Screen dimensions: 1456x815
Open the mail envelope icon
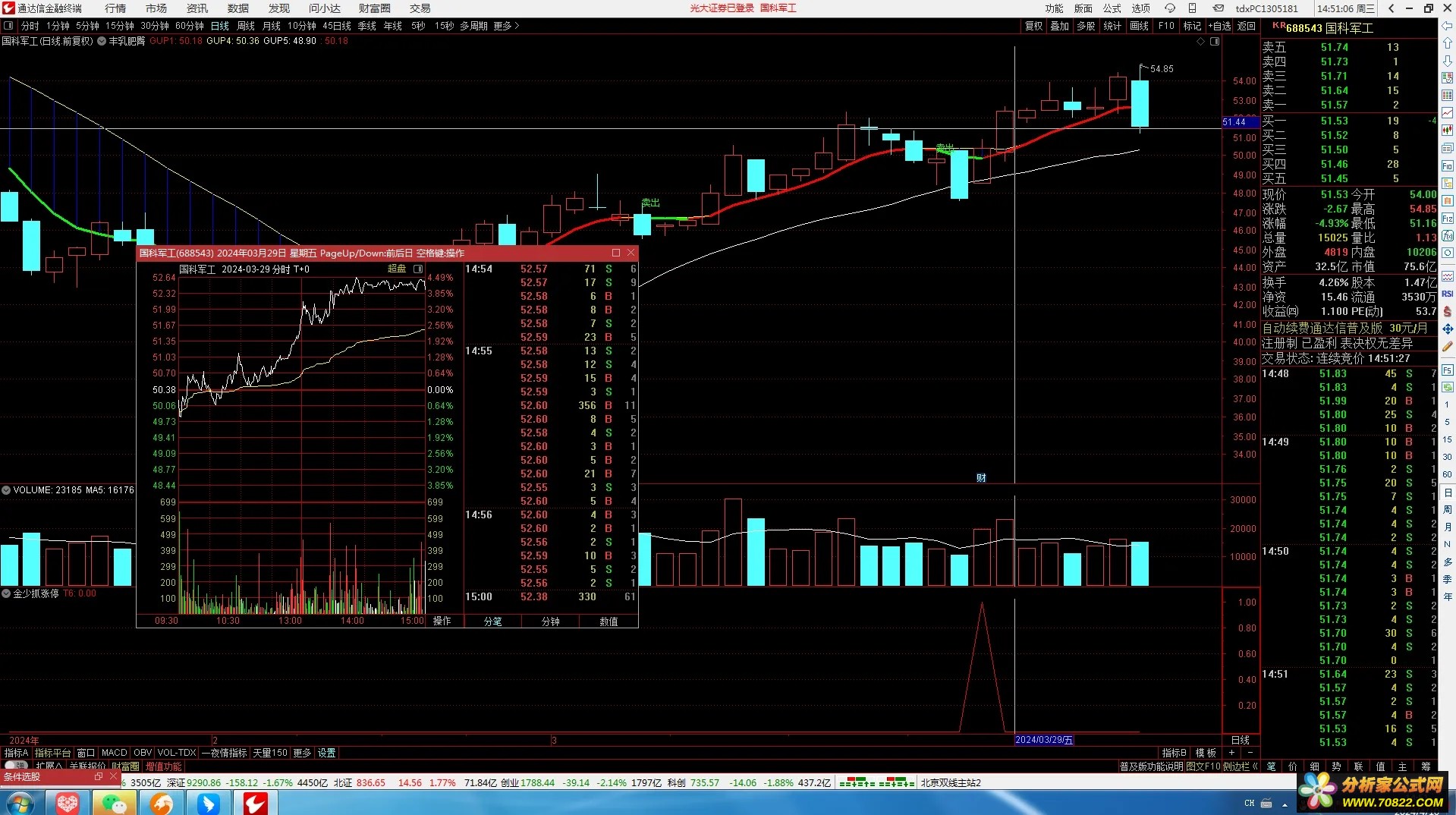[1218, 8]
